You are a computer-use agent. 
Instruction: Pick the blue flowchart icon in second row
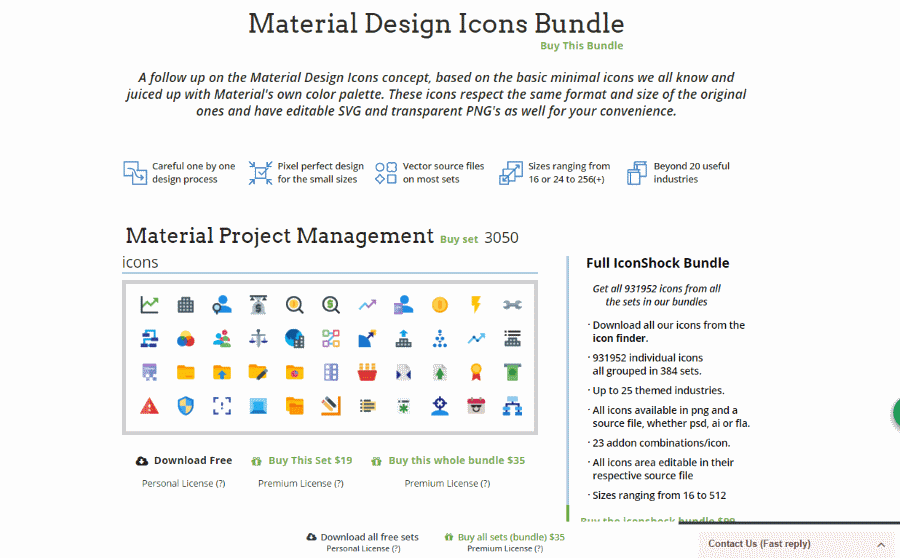point(149,339)
